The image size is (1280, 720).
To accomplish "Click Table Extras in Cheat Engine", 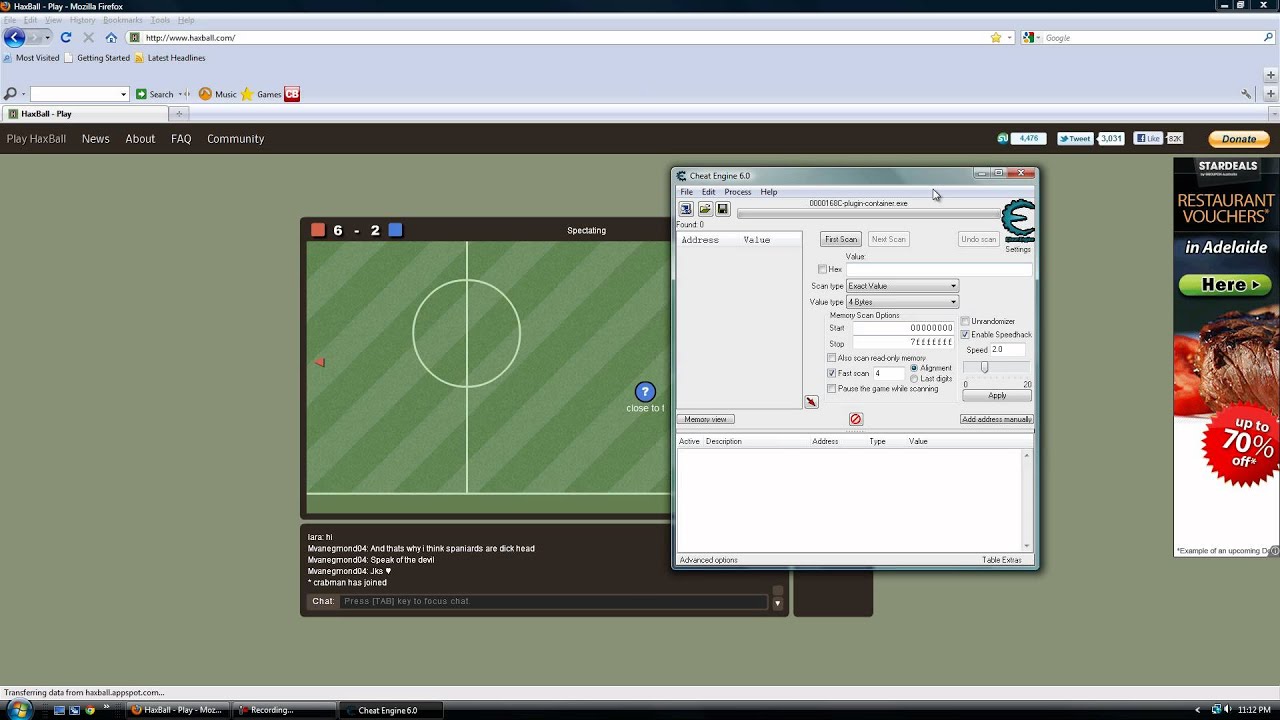I will (x=1002, y=560).
